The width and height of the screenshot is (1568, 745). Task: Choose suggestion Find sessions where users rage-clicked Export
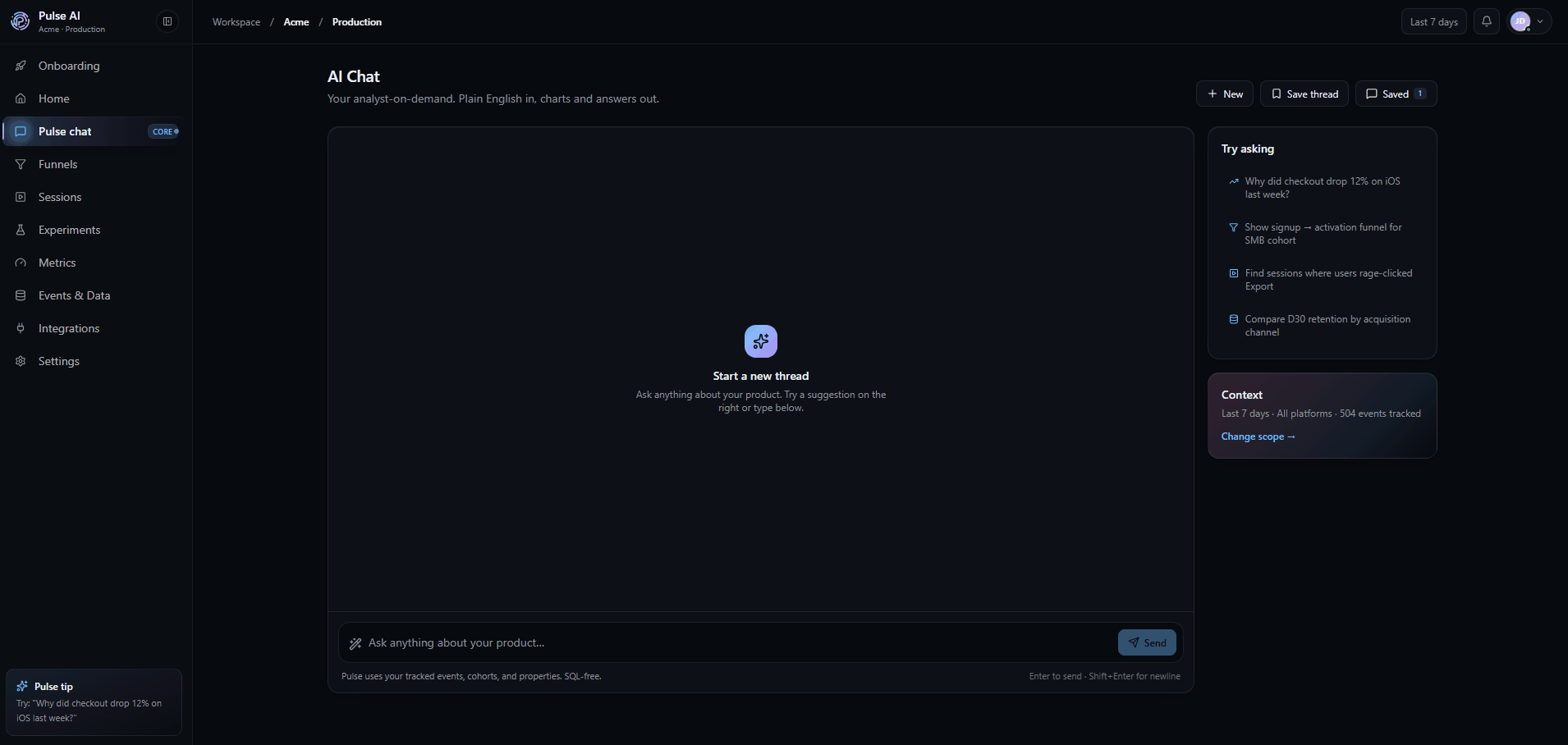[1323, 280]
